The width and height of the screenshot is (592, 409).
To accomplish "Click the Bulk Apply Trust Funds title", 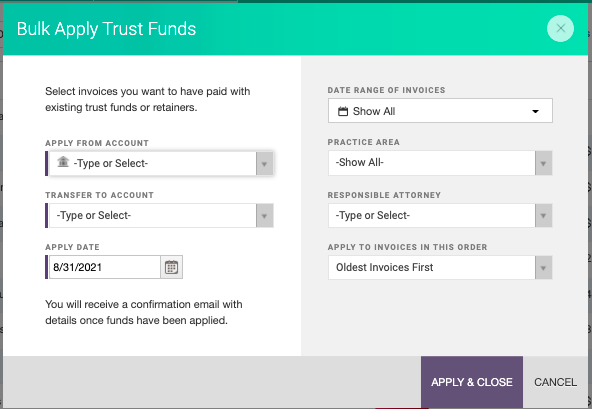I will click(106, 29).
